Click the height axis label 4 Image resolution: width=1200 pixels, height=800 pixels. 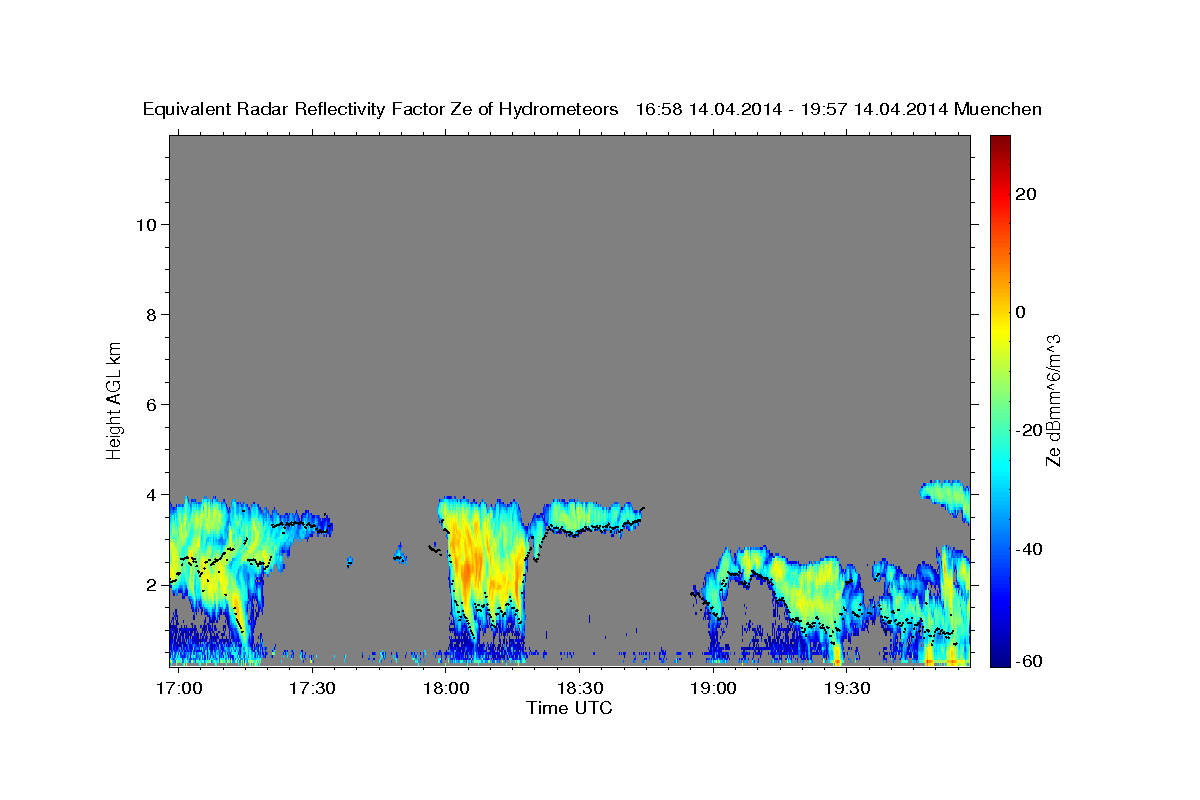click(152, 494)
